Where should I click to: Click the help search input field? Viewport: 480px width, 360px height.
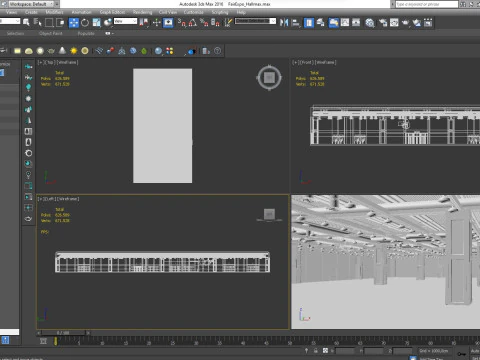pyautogui.click(x=427, y=4)
